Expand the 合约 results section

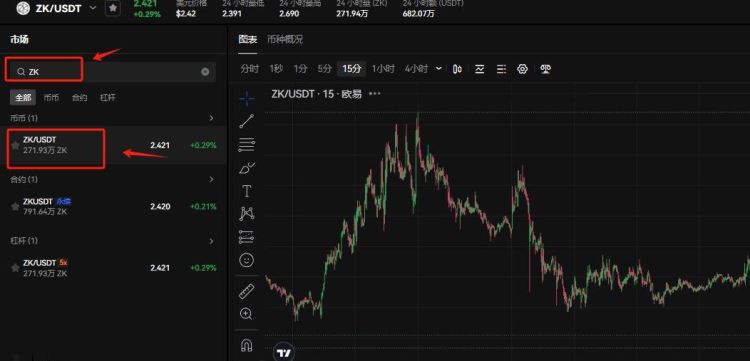point(211,179)
